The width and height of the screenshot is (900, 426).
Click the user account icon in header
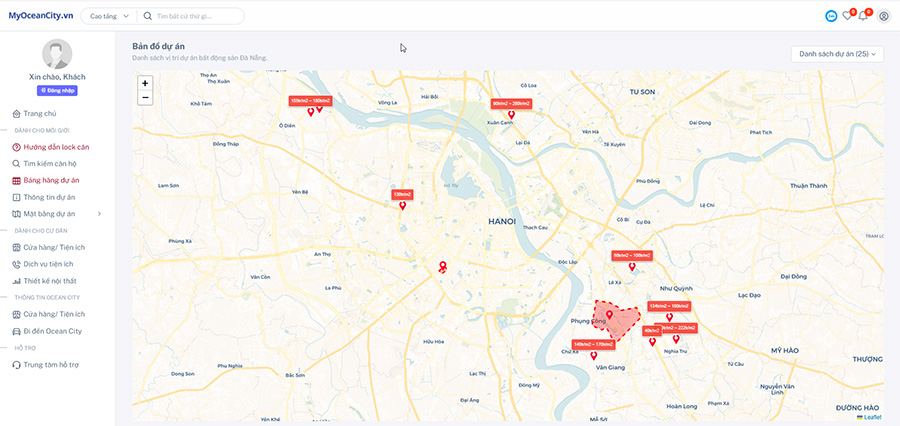click(x=883, y=16)
